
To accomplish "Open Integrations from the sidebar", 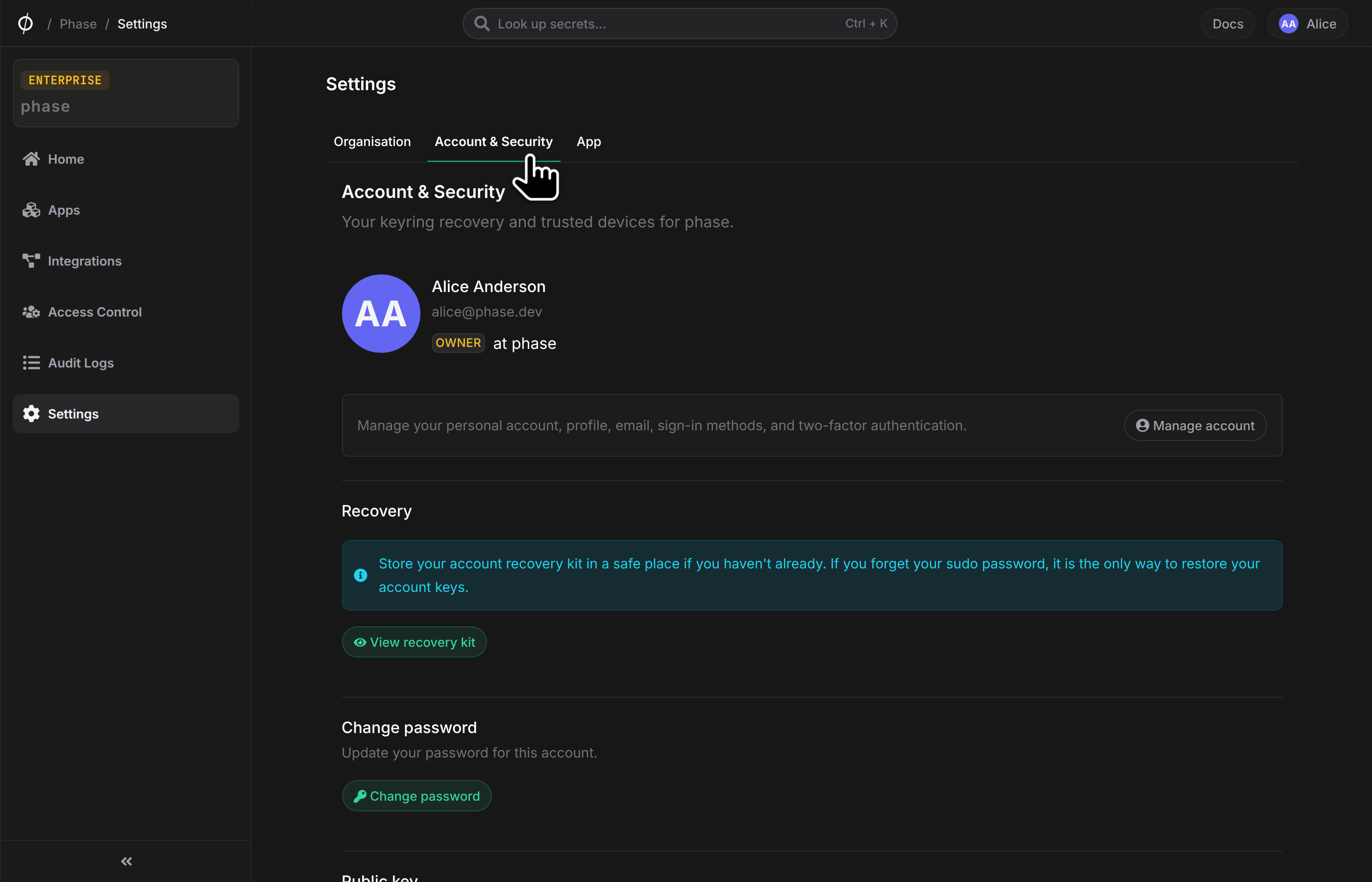I will (125, 261).
